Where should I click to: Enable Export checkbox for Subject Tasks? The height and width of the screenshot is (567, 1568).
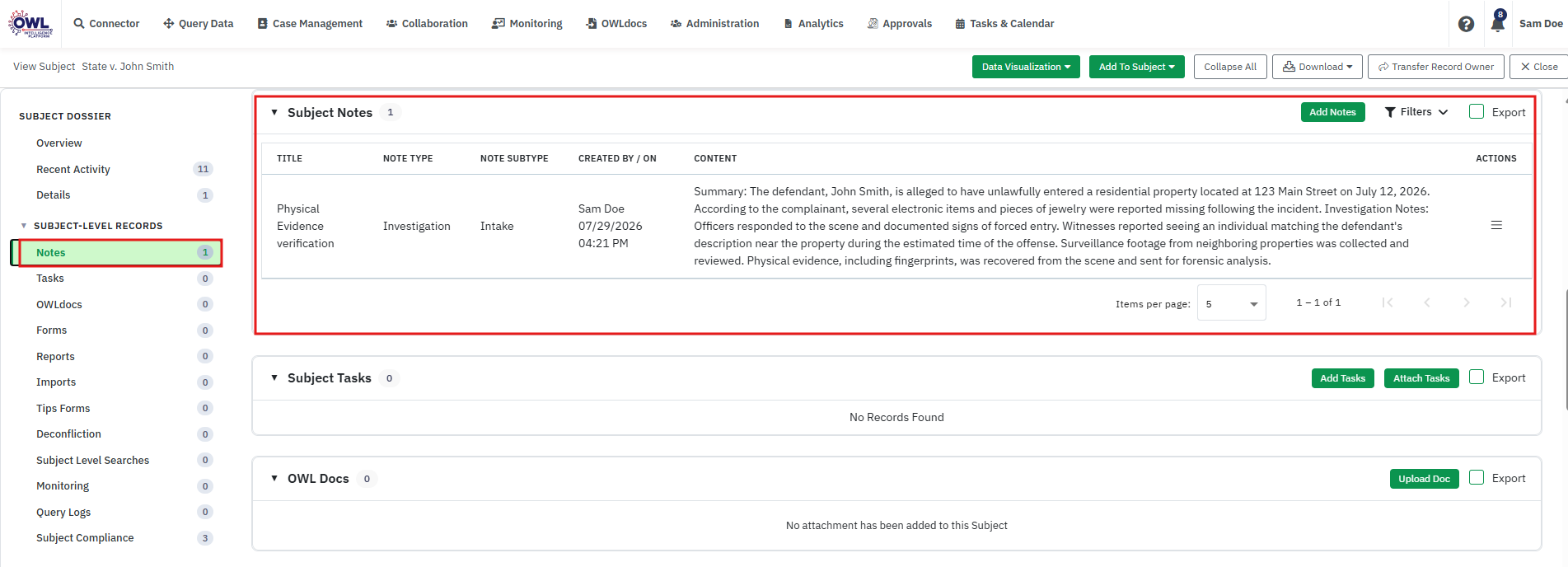tap(1477, 377)
